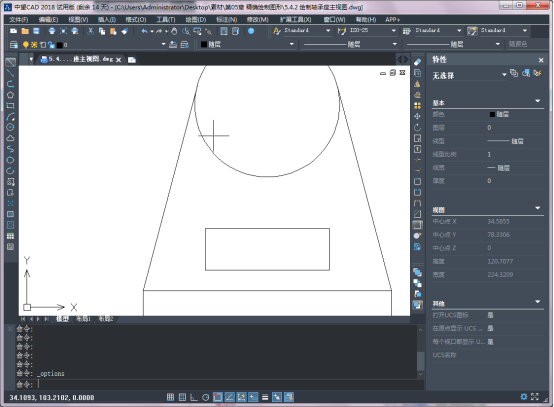Screen dimensions: 554x407
Task: Toggle ortho mode in status bar
Action: click(194, 397)
